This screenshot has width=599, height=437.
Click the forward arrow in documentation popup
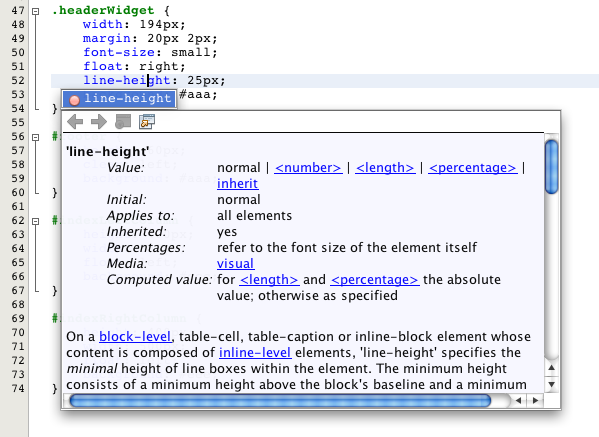coord(99,122)
